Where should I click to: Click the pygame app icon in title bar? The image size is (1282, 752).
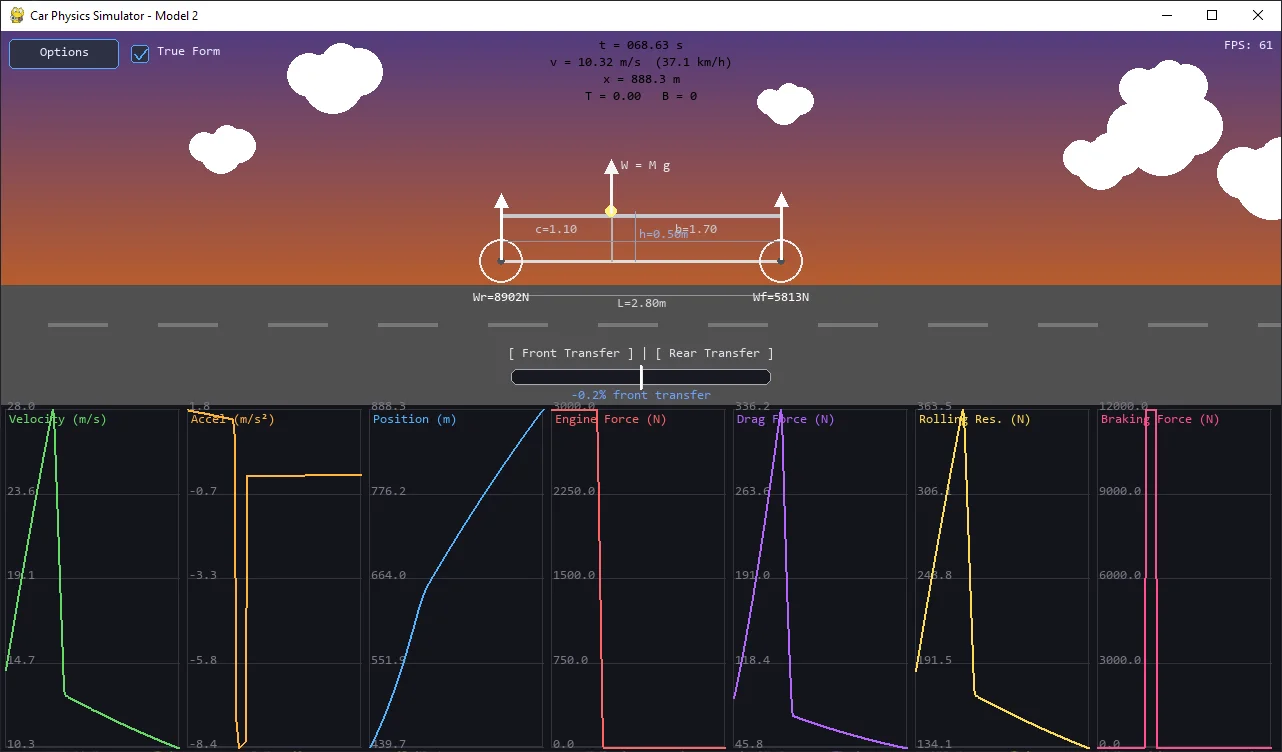point(16,15)
